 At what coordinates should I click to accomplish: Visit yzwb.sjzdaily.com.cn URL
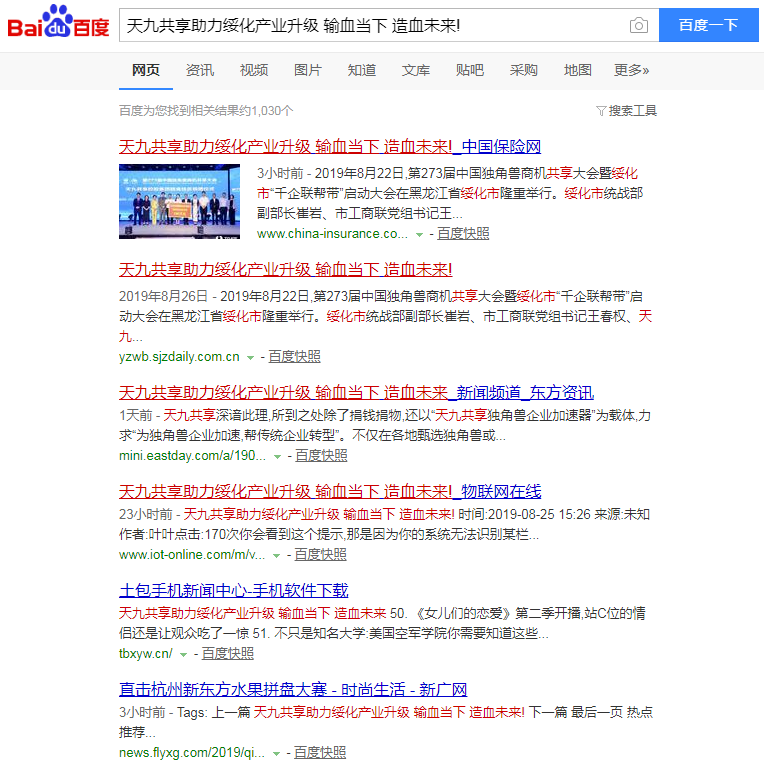click(179, 357)
